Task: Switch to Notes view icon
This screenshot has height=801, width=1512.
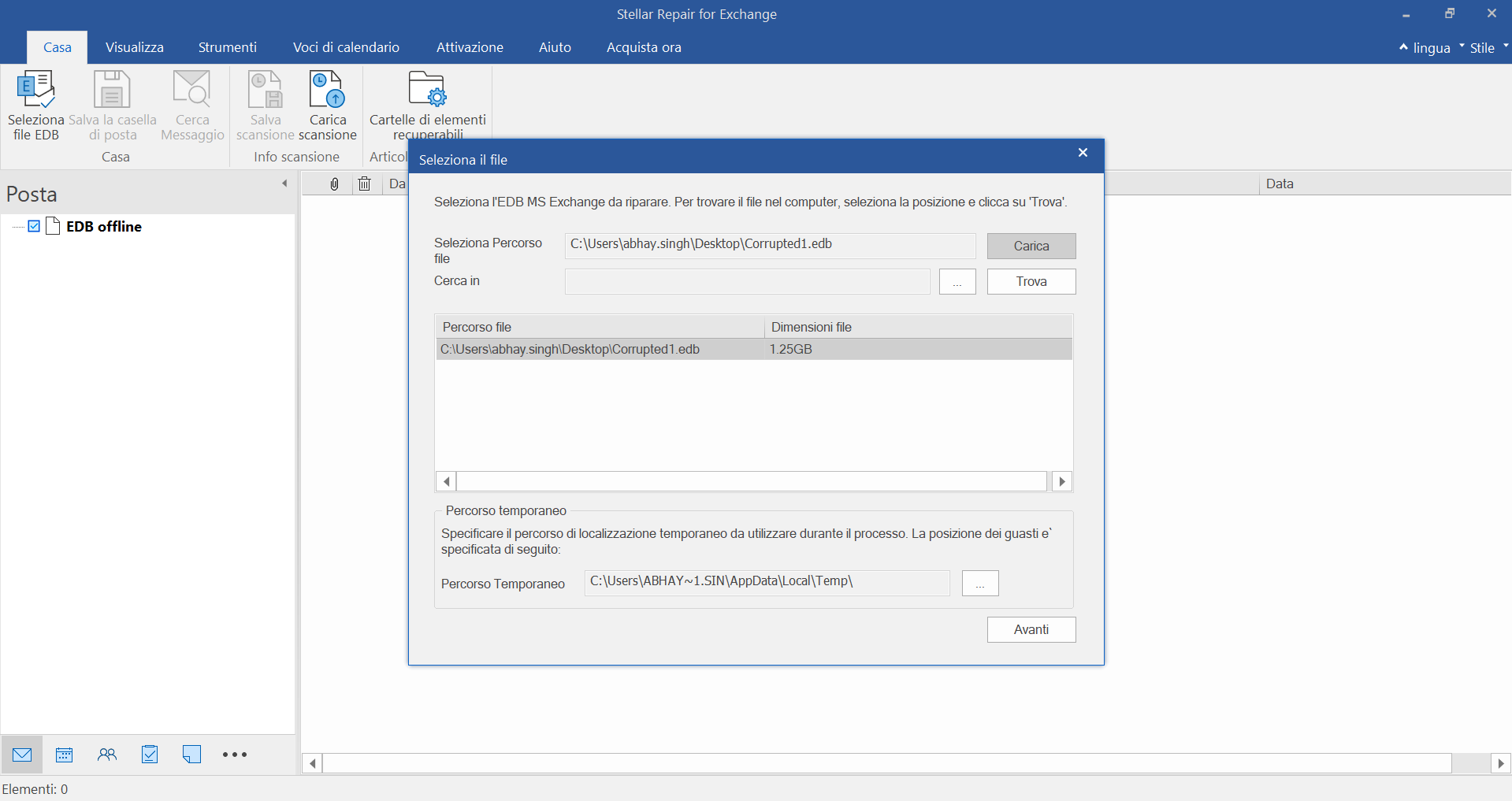Action: tap(191, 755)
